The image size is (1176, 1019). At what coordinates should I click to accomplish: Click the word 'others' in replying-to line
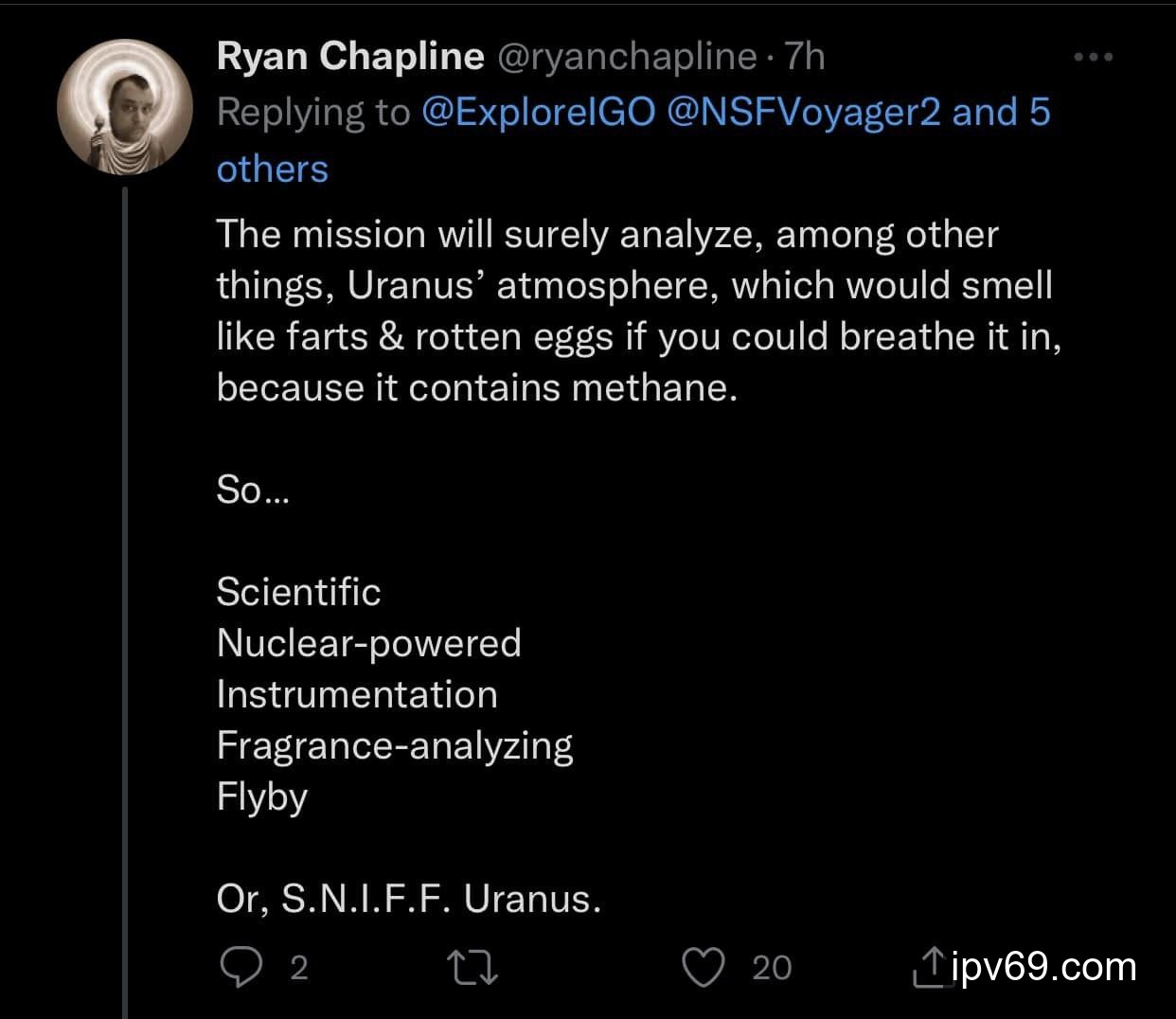click(x=273, y=169)
